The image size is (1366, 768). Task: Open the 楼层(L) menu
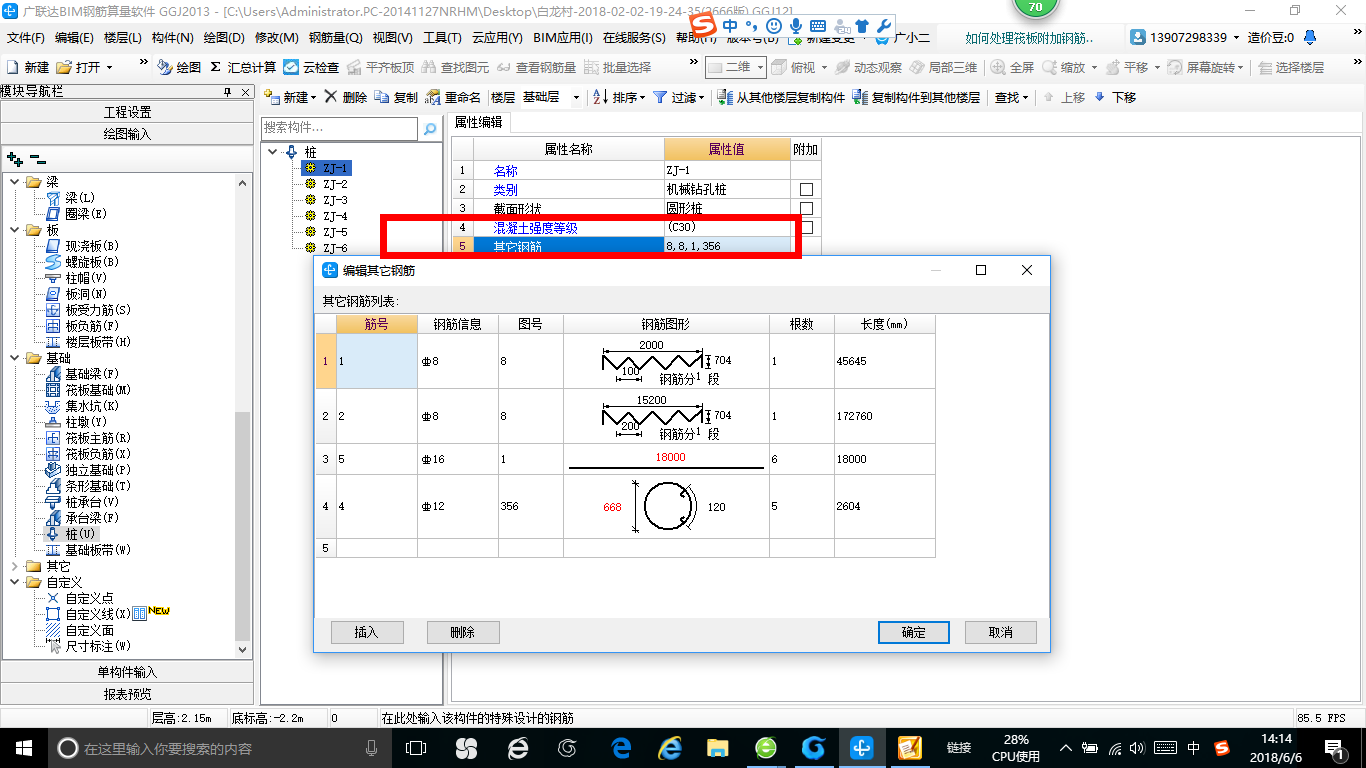pyautogui.click(x=123, y=38)
